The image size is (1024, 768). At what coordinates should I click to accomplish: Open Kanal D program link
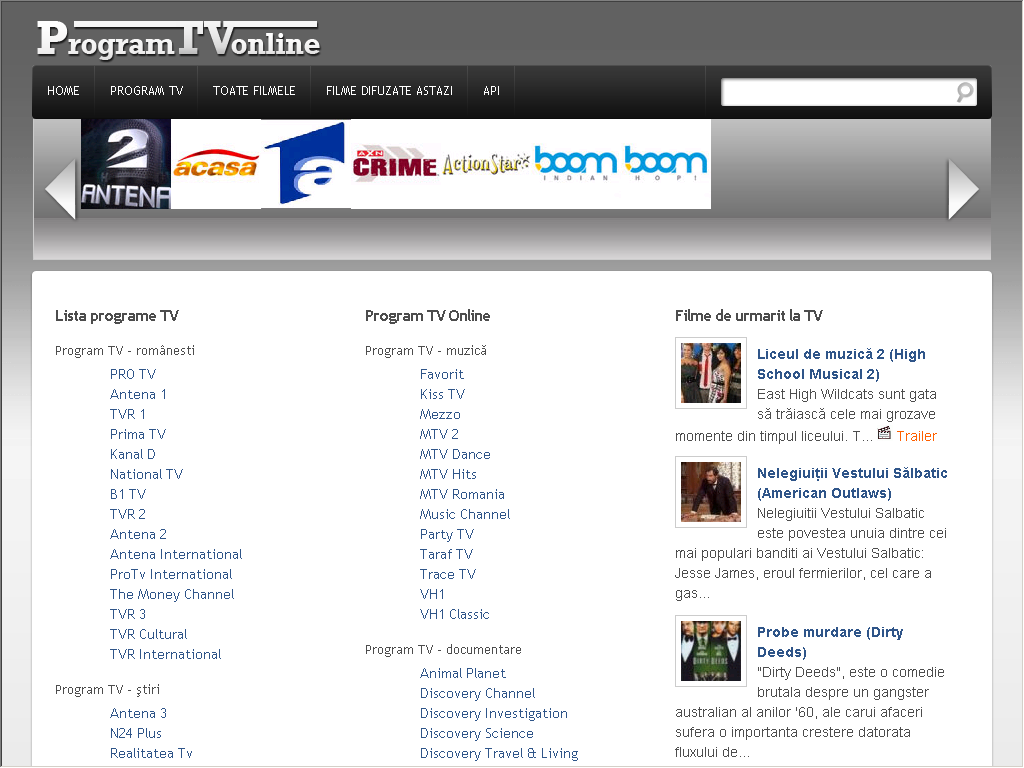(133, 455)
